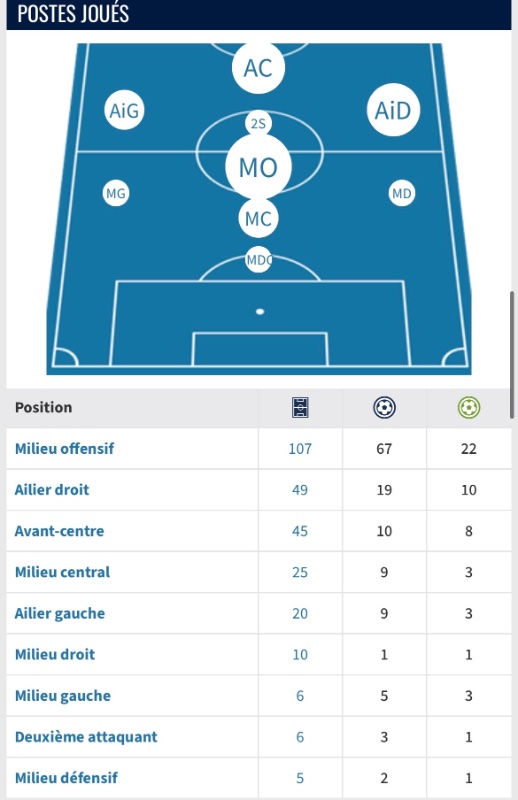This screenshot has width=518, height=800.
Task: Open the 107 matches link for Milieu offensif
Action: coord(300,448)
